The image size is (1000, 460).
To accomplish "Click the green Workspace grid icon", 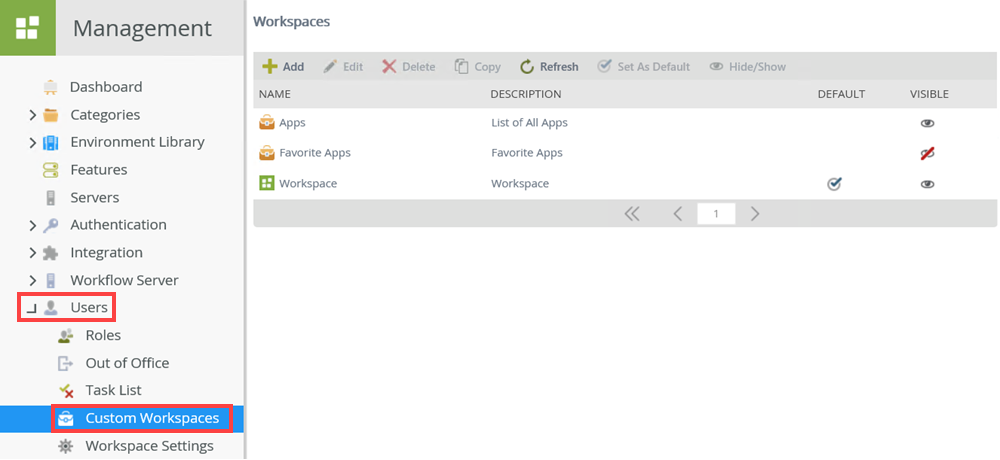I will [x=267, y=184].
